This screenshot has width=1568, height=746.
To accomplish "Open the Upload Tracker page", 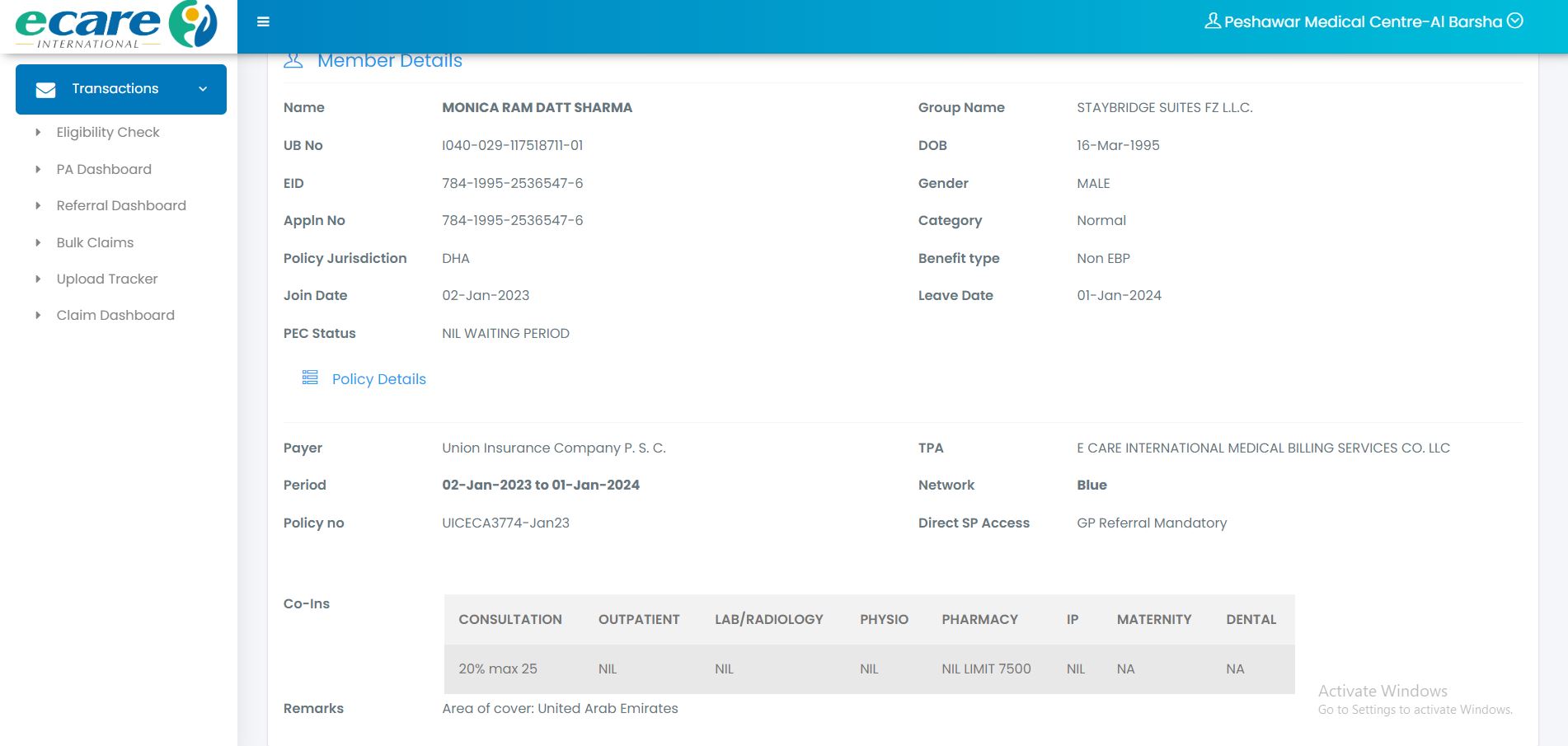I will [x=107, y=279].
